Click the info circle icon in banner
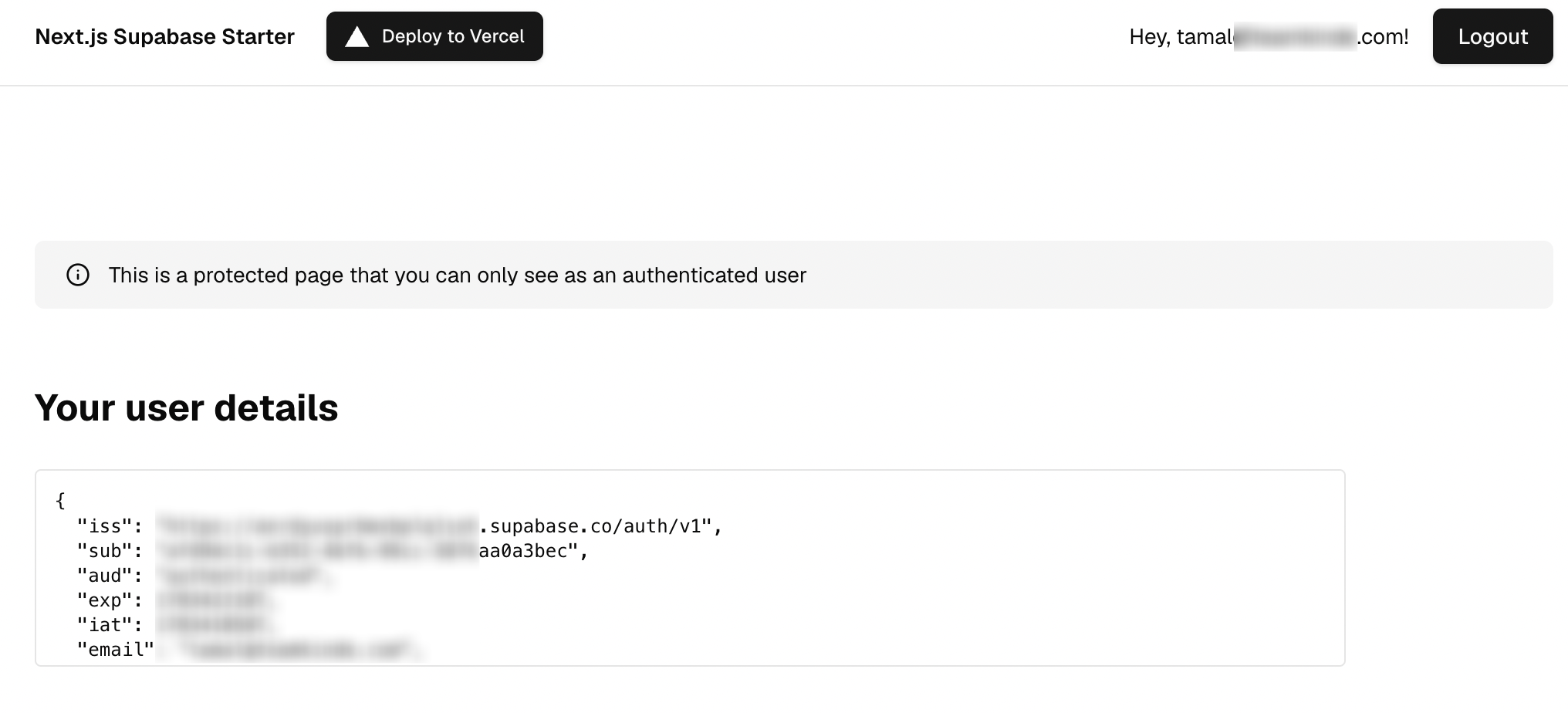Screen dimensions: 1568x713 pos(78,275)
